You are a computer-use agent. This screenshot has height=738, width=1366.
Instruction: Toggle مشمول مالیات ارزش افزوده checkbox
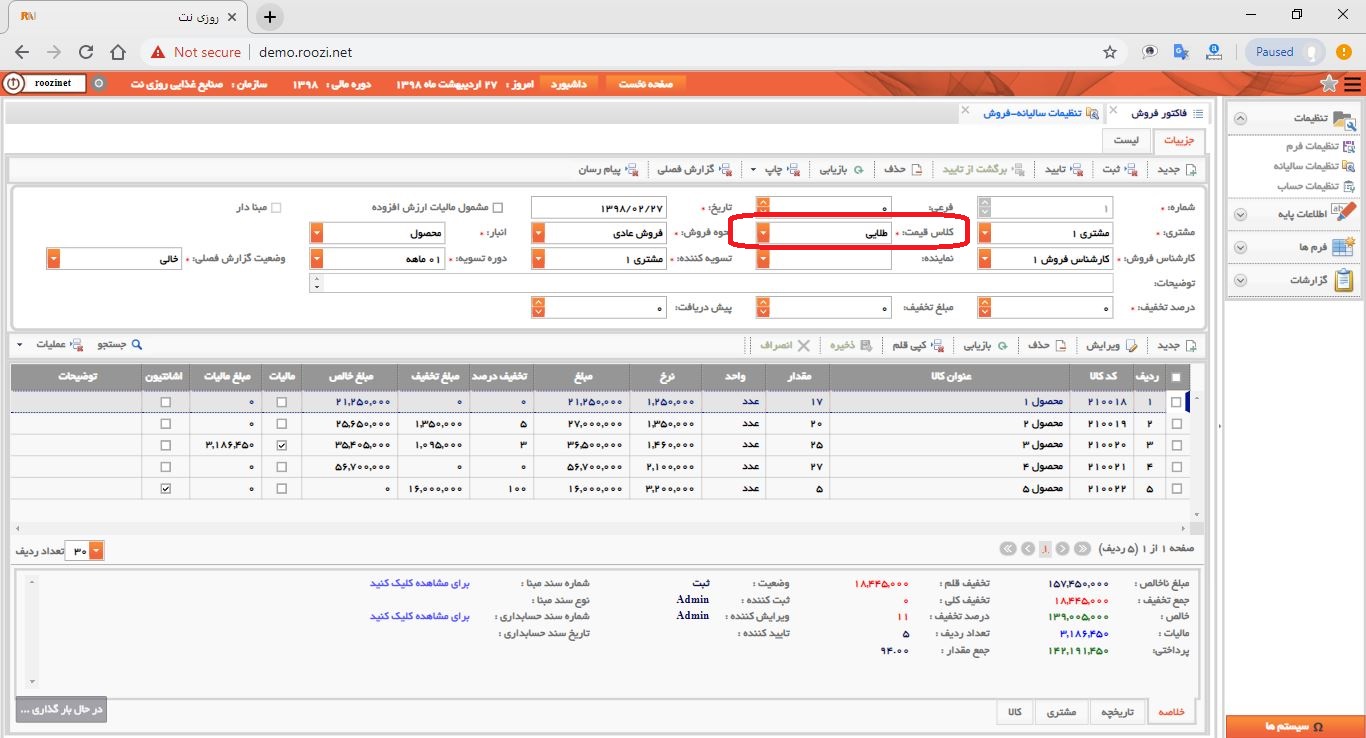(498, 208)
